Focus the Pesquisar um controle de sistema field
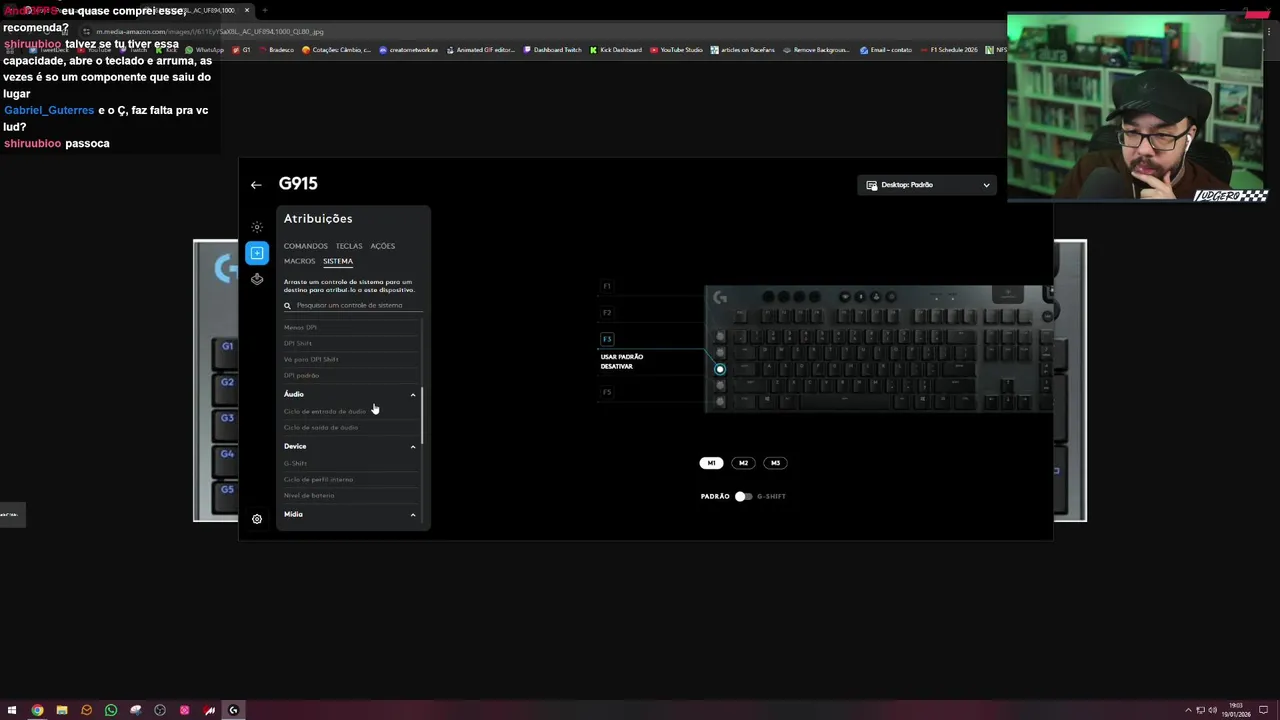Screen dimensions: 1280x720 pyautogui.click(x=352, y=305)
